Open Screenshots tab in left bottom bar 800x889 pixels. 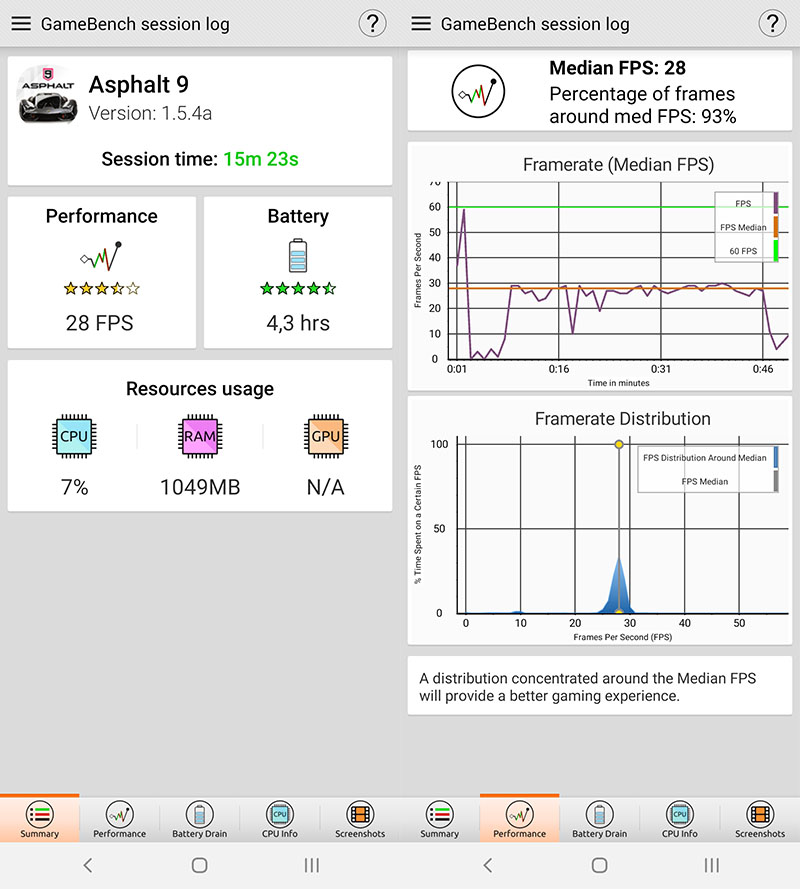(360, 819)
